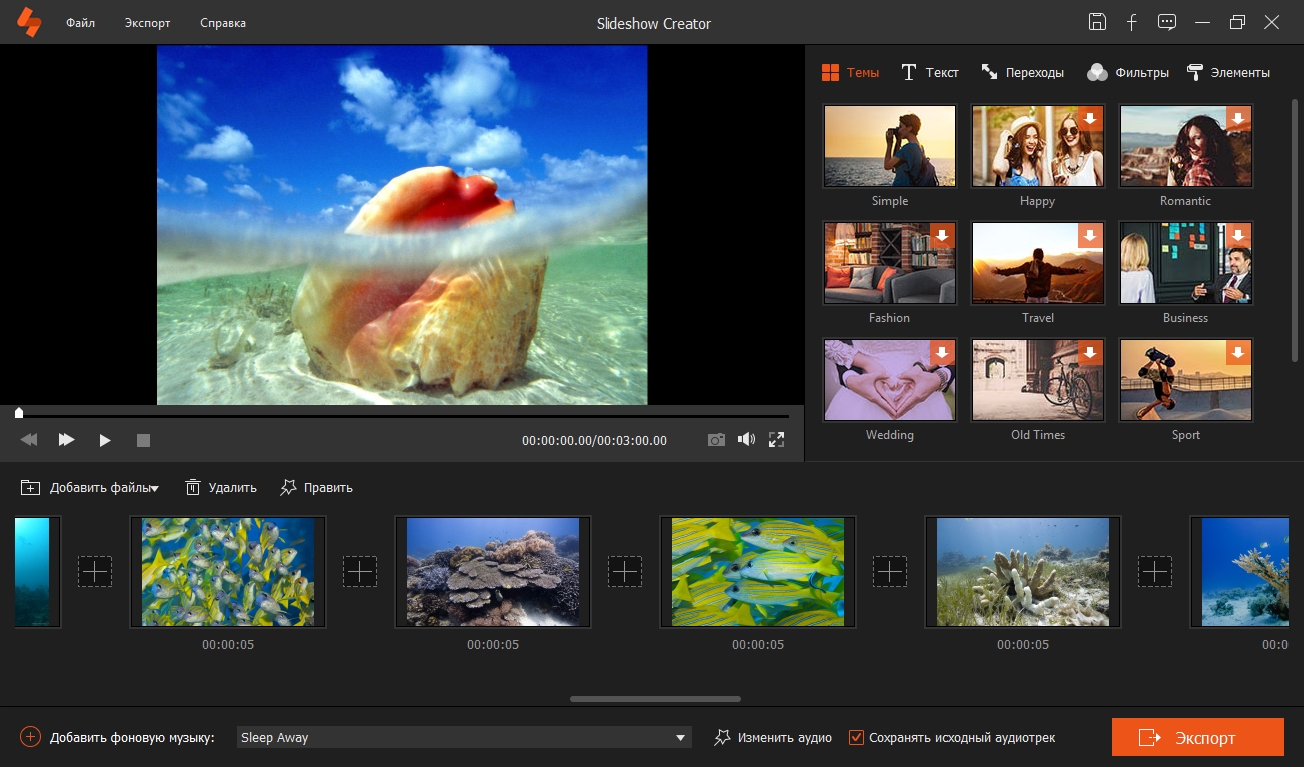Click the save project floppy icon
The image size is (1304, 767).
[1097, 22]
